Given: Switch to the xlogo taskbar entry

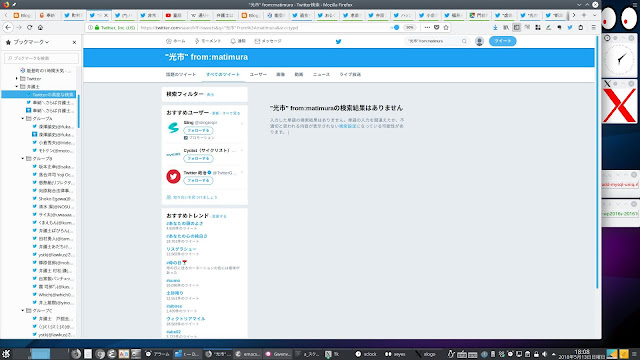Looking at the screenshot, I should 426,354.
